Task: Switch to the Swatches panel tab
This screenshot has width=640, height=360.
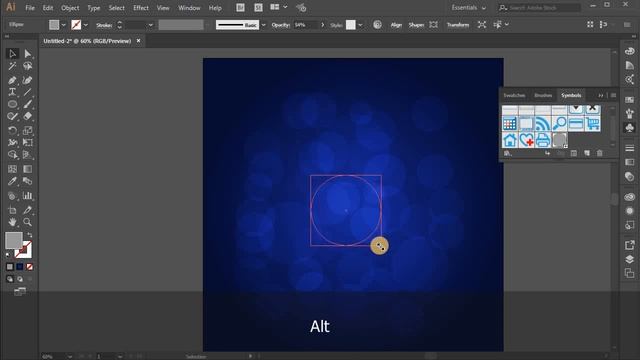Action: (514, 95)
